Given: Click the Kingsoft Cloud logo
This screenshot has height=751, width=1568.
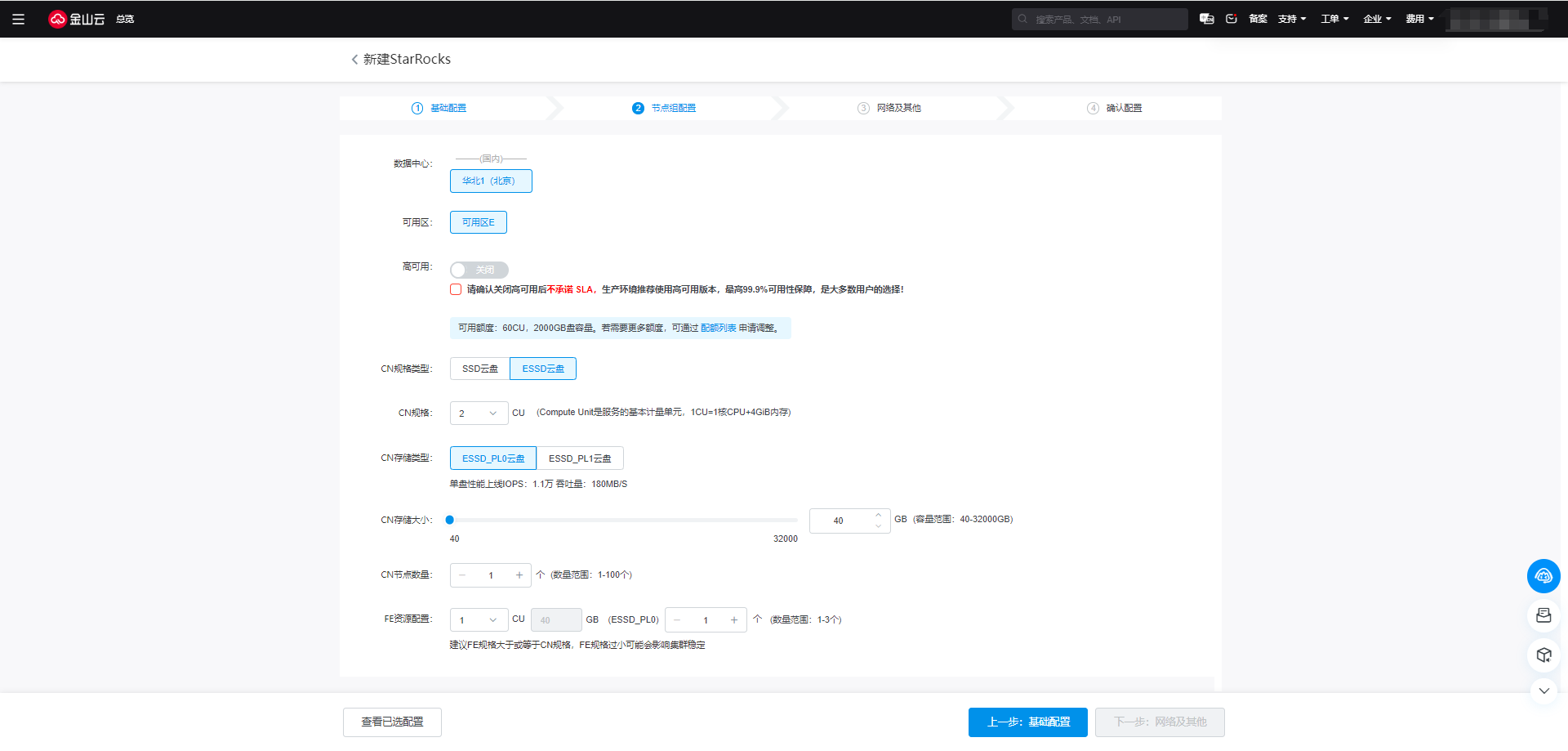Looking at the screenshot, I should point(77,19).
